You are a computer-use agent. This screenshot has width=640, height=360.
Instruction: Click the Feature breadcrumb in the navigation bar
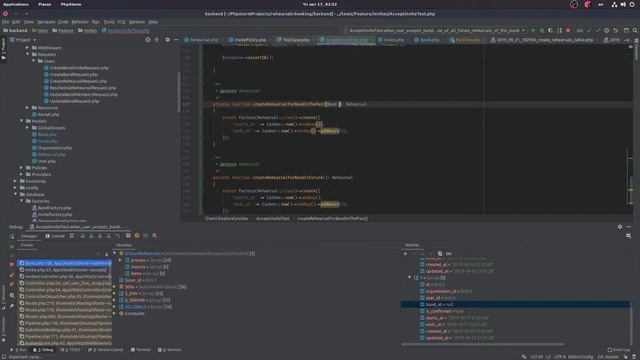[x=62, y=30]
